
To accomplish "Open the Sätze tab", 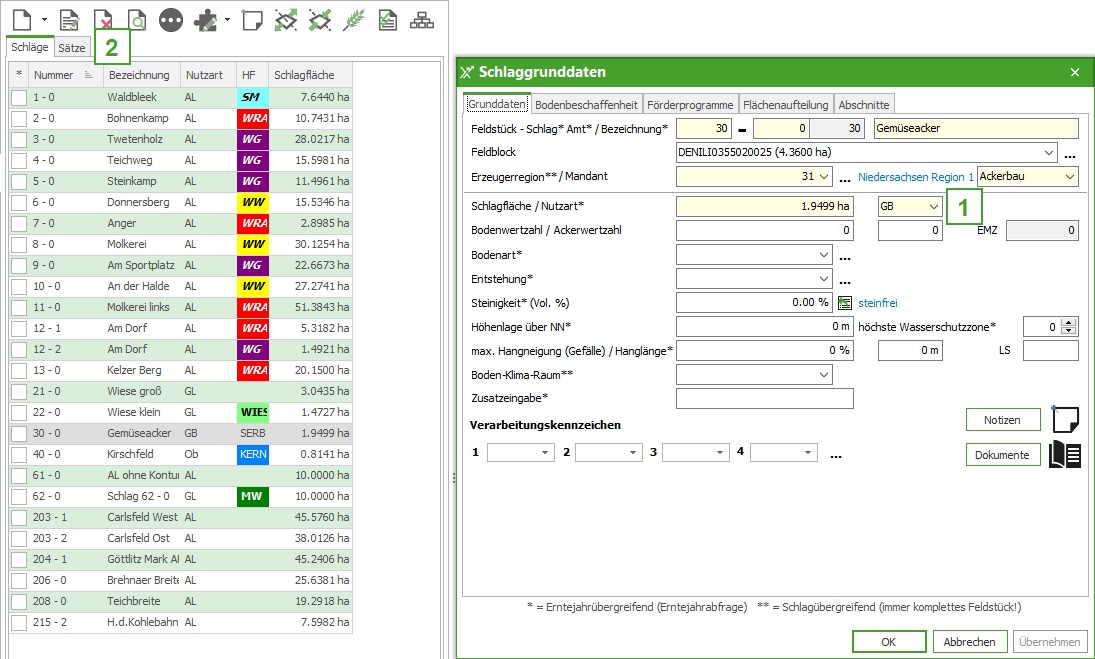I will point(72,47).
